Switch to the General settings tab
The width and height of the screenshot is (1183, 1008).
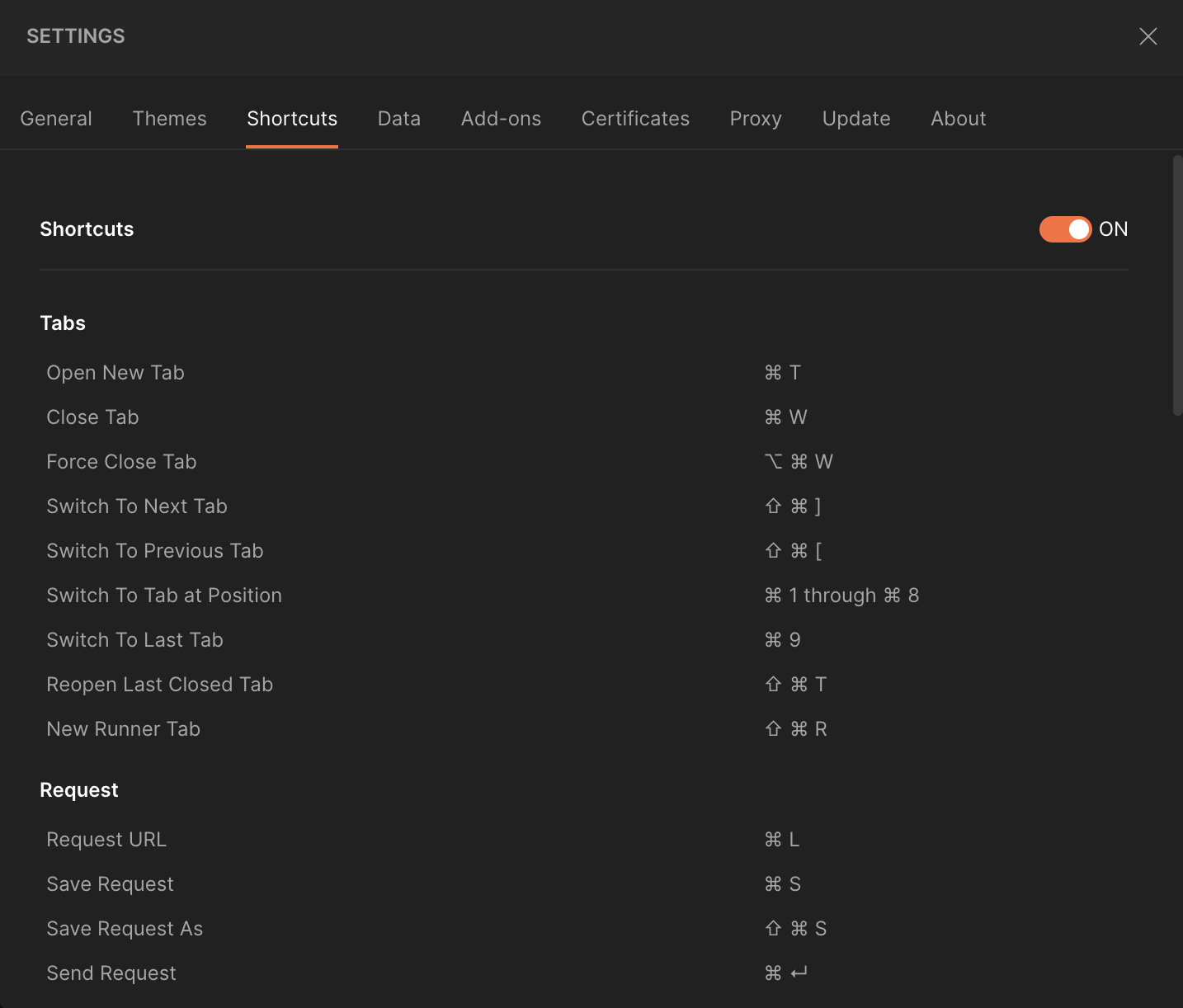(55, 119)
